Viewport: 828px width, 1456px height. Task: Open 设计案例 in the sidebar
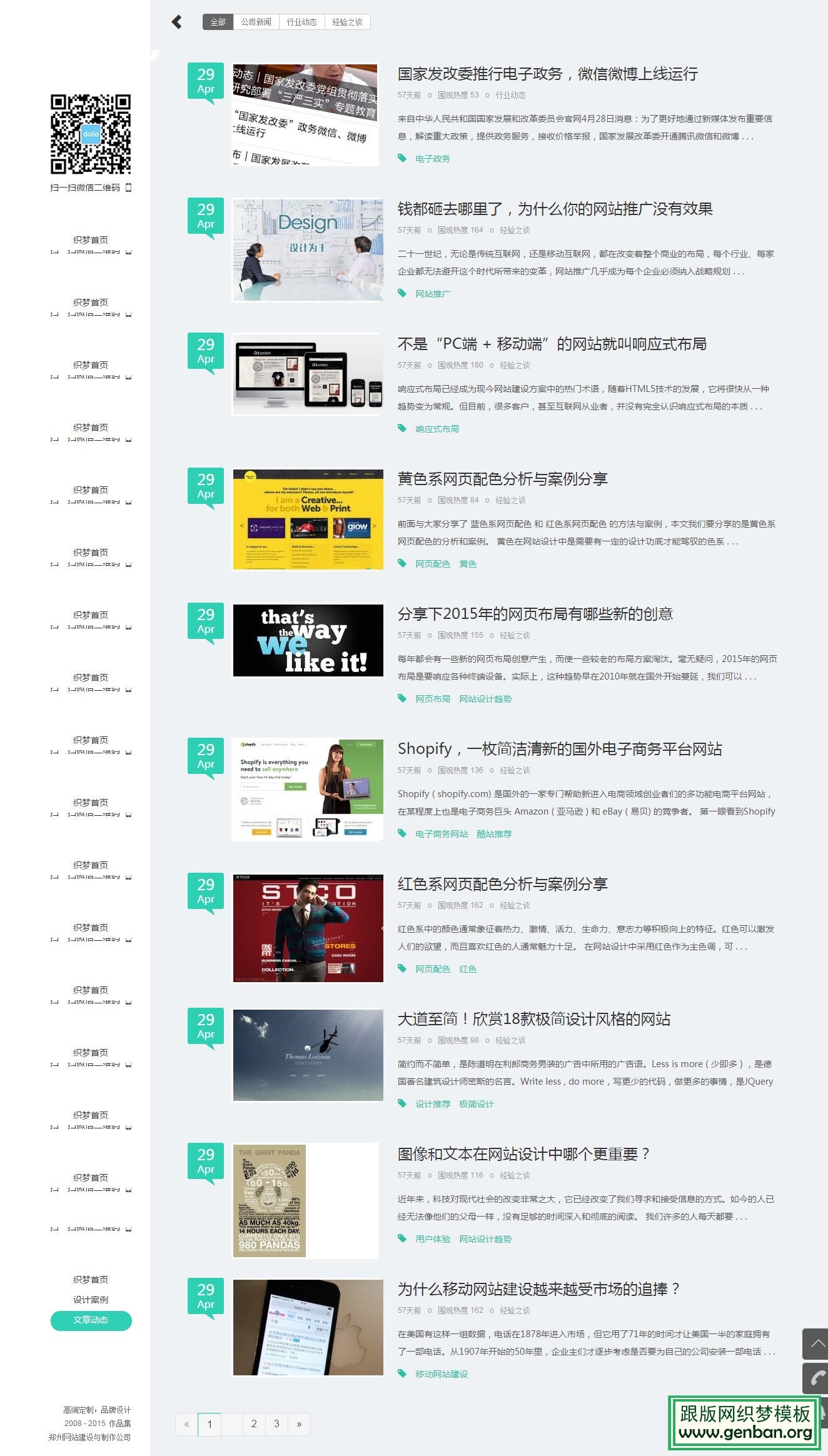tap(91, 1300)
